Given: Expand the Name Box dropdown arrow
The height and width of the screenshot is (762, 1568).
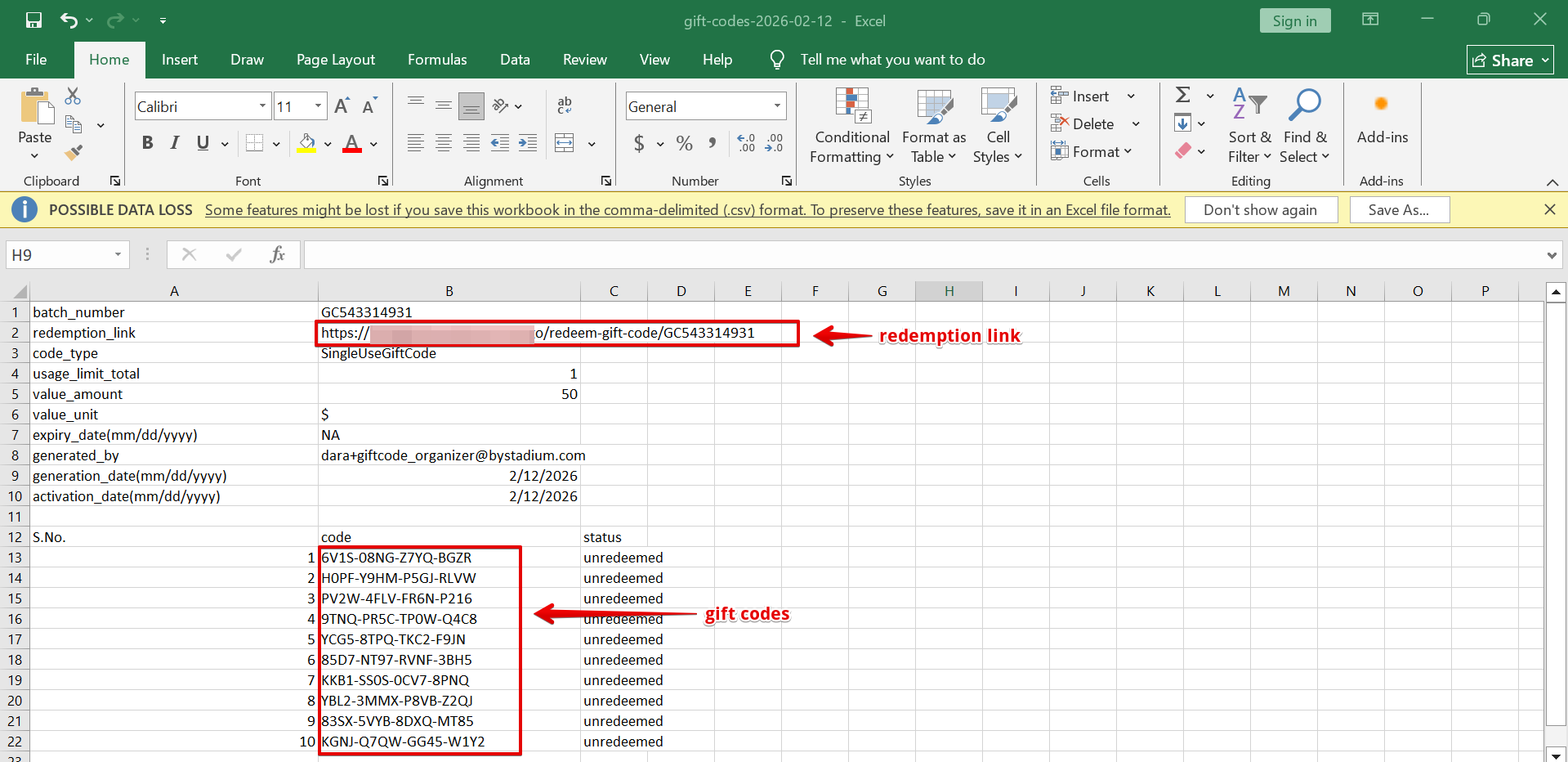Looking at the screenshot, I should click(118, 255).
